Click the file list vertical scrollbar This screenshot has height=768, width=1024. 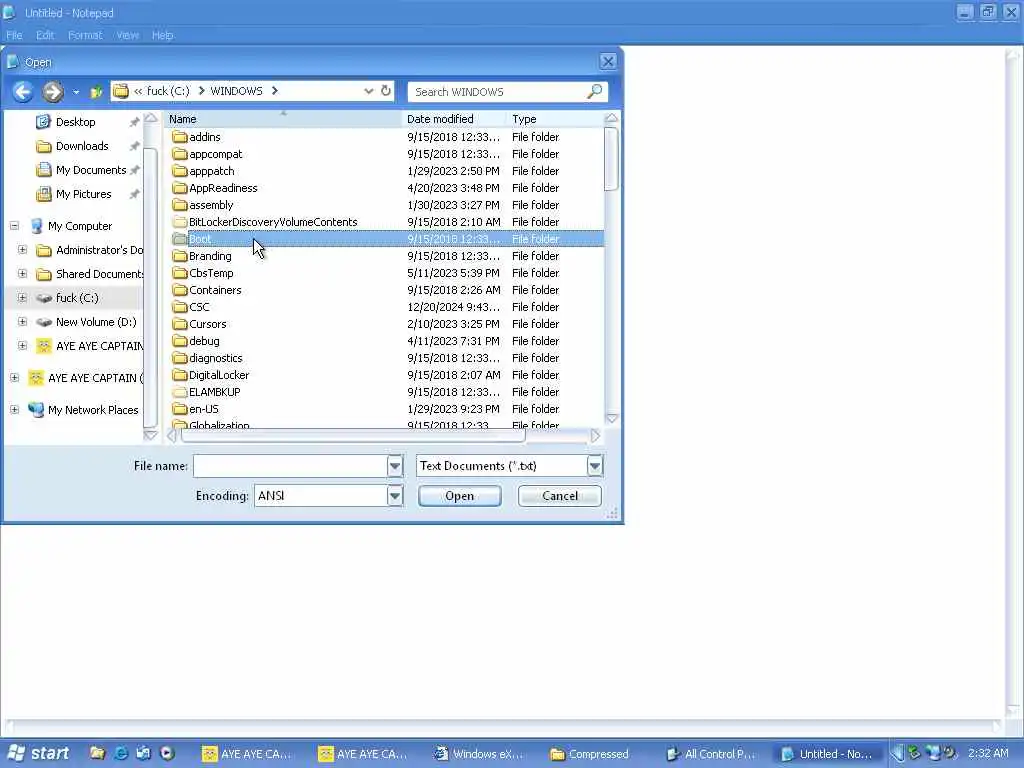coord(611,159)
